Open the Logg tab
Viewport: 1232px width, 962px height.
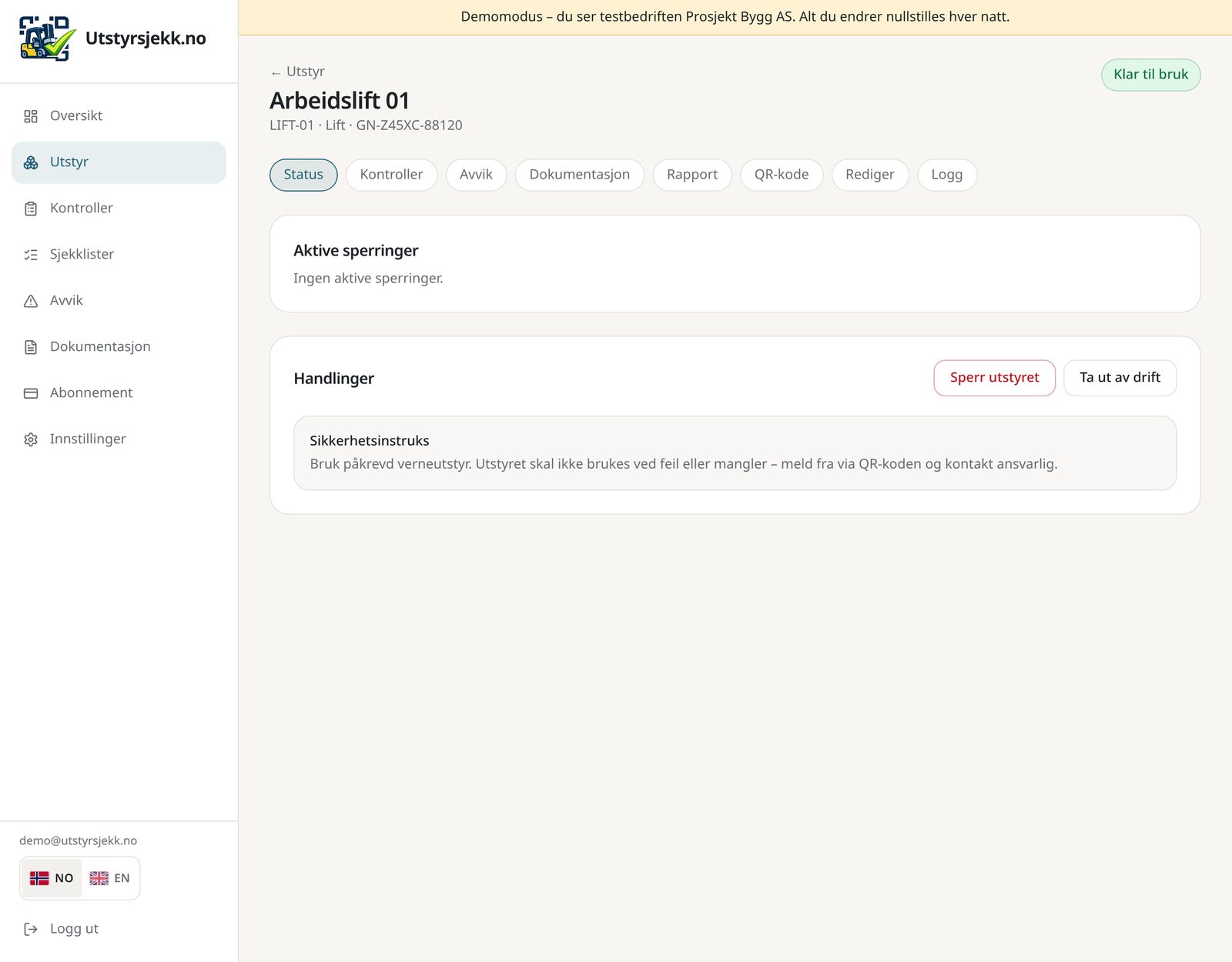(x=947, y=175)
